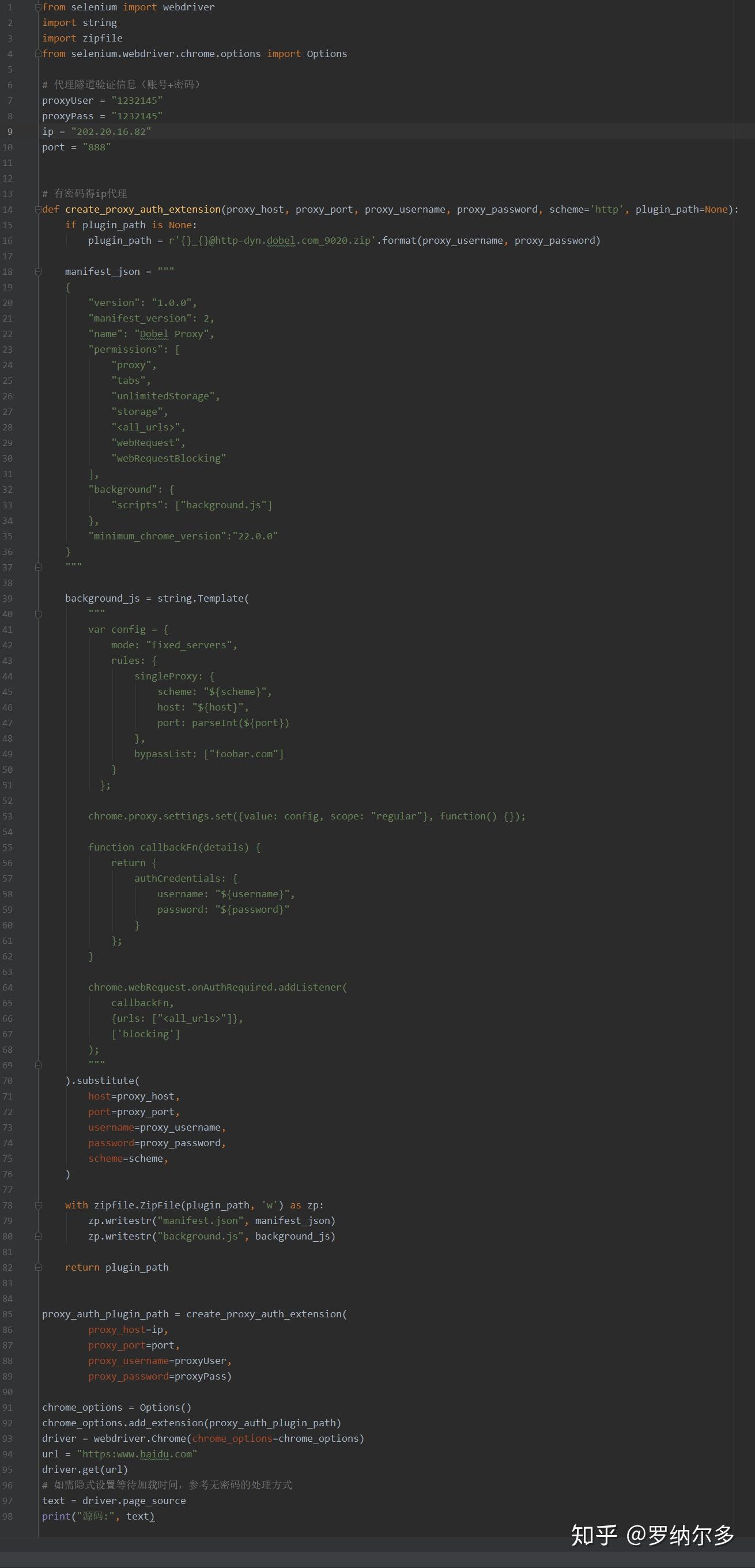Click "chrome.proxy.settings.set" on line 53
Viewport: 755px width, 1568px height.
[x=160, y=816]
